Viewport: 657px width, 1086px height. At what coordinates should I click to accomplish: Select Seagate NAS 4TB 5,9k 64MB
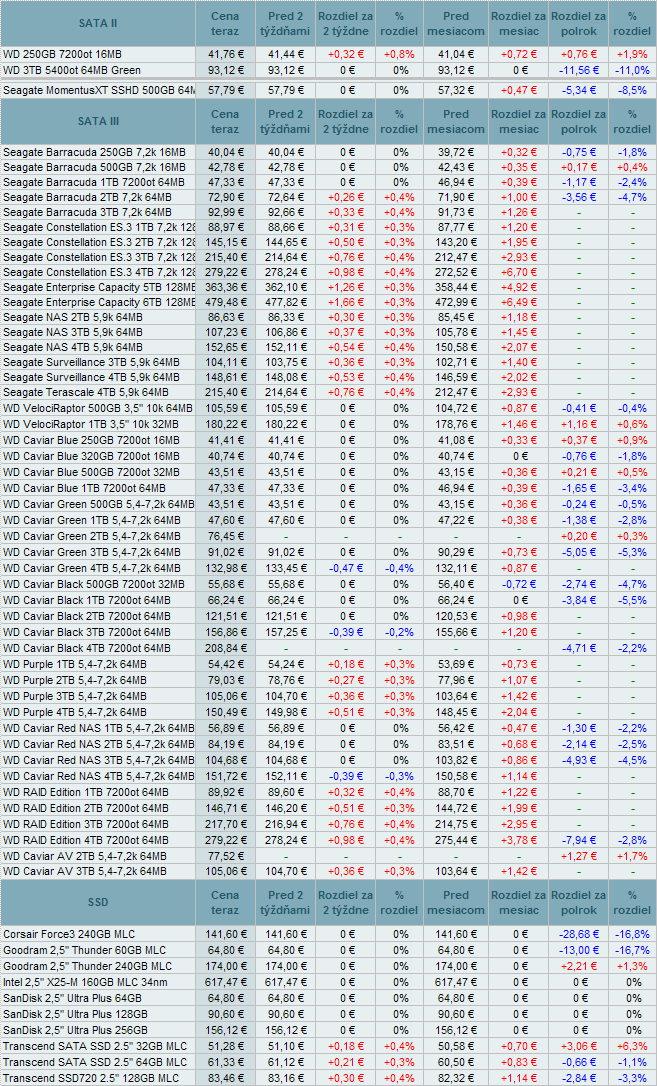[x=73, y=347]
